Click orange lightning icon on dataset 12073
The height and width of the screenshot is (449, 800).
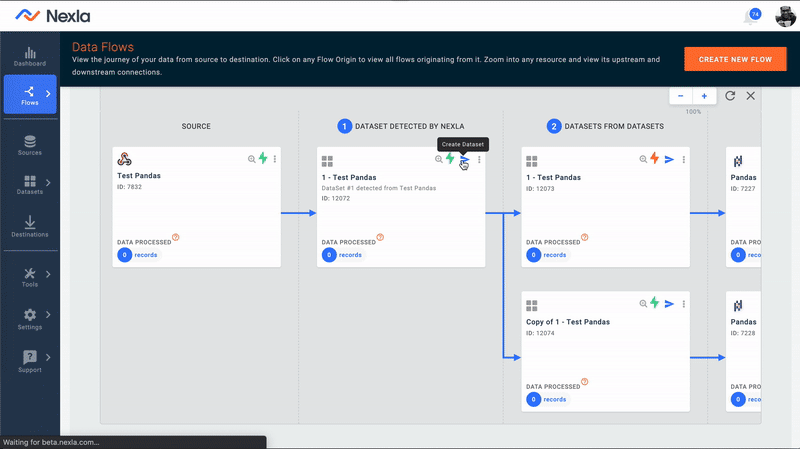[655, 159]
